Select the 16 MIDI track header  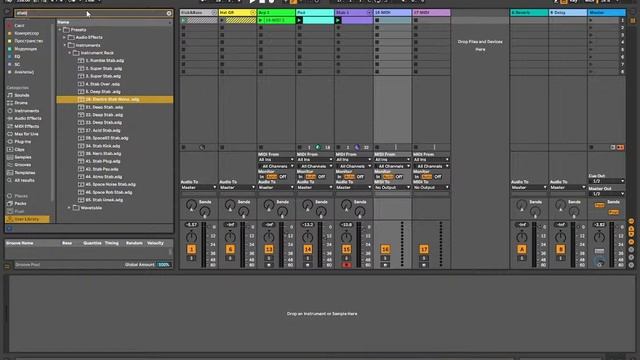coord(392,13)
